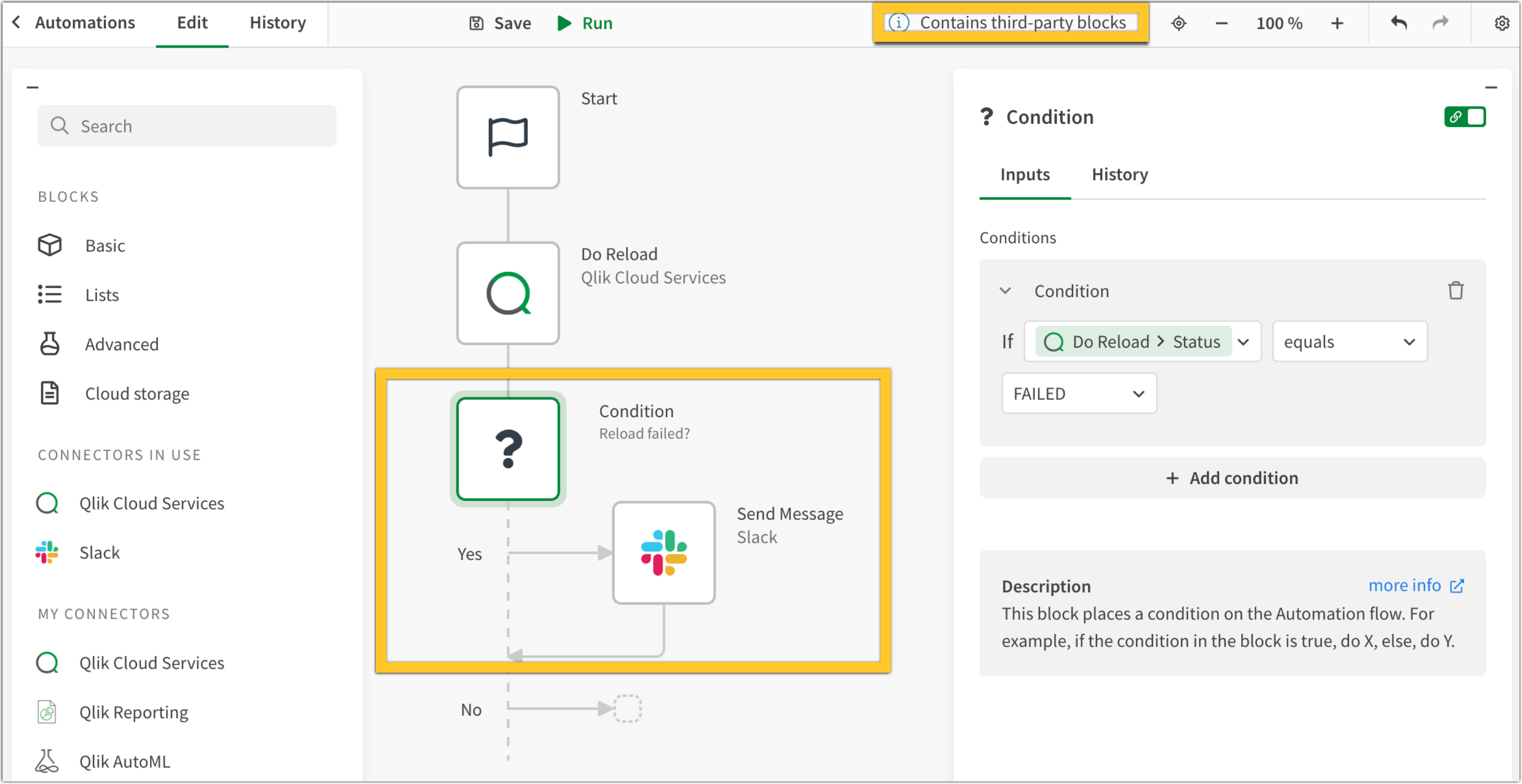The height and width of the screenshot is (784, 1522).
Task: Select the Qlik AutoML connector
Action: (x=124, y=761)
